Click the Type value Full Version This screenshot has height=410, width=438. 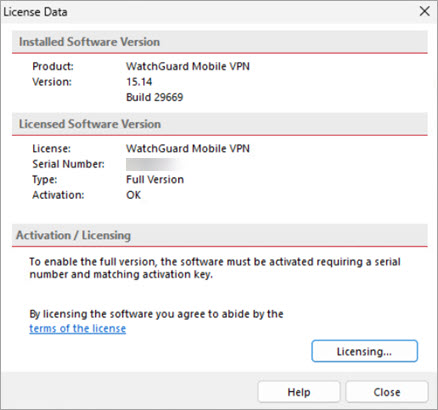tap(155, 179)
